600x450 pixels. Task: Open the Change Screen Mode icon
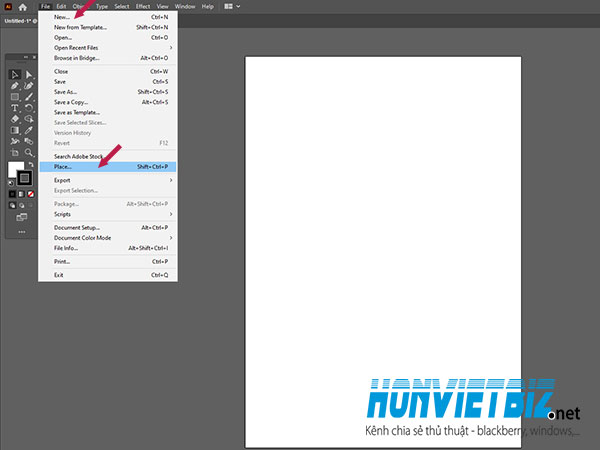coord(21,217)
